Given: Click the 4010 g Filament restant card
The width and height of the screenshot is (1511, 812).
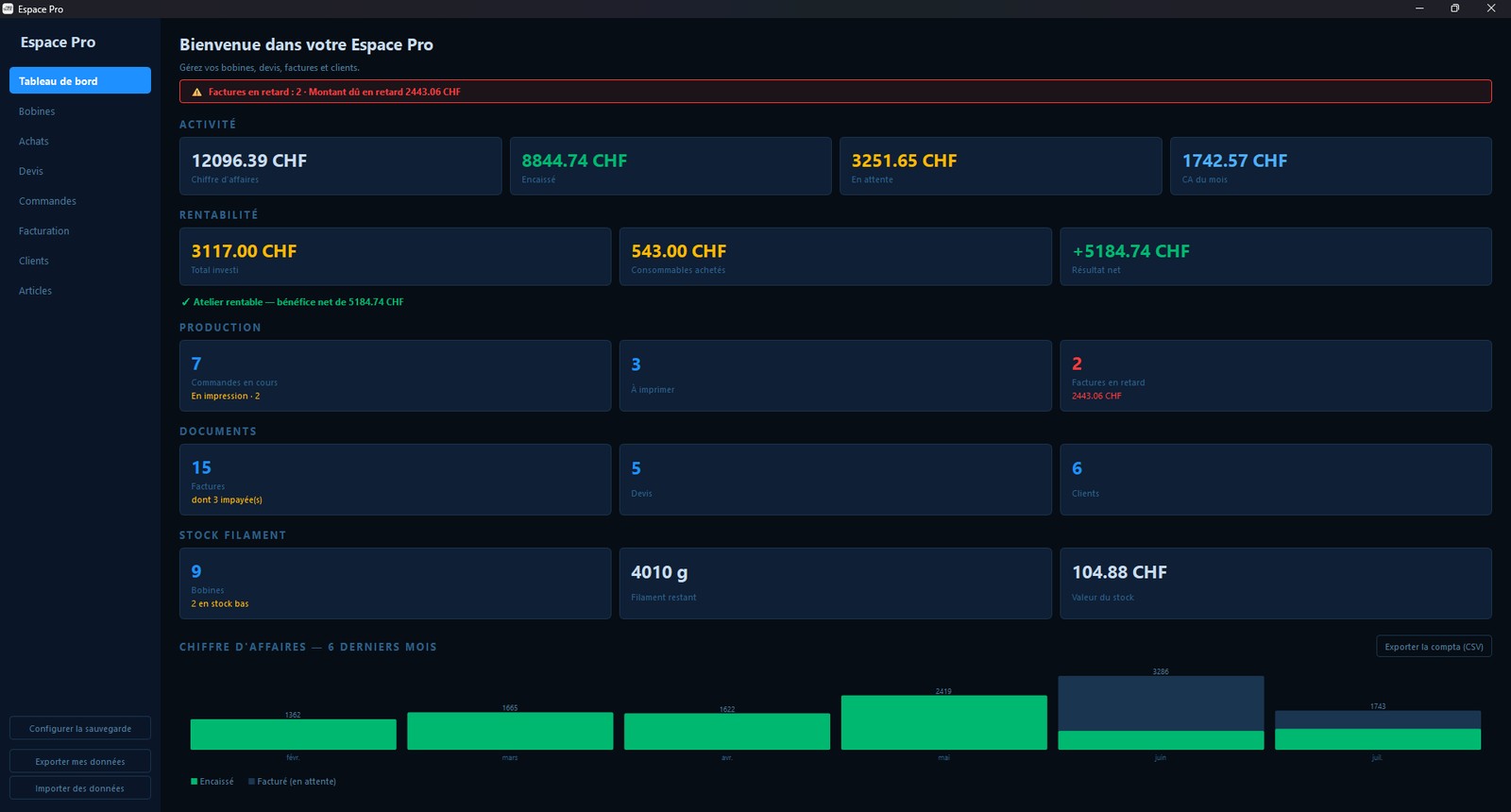Looking at the screenshot, I should tap(836, 584).
